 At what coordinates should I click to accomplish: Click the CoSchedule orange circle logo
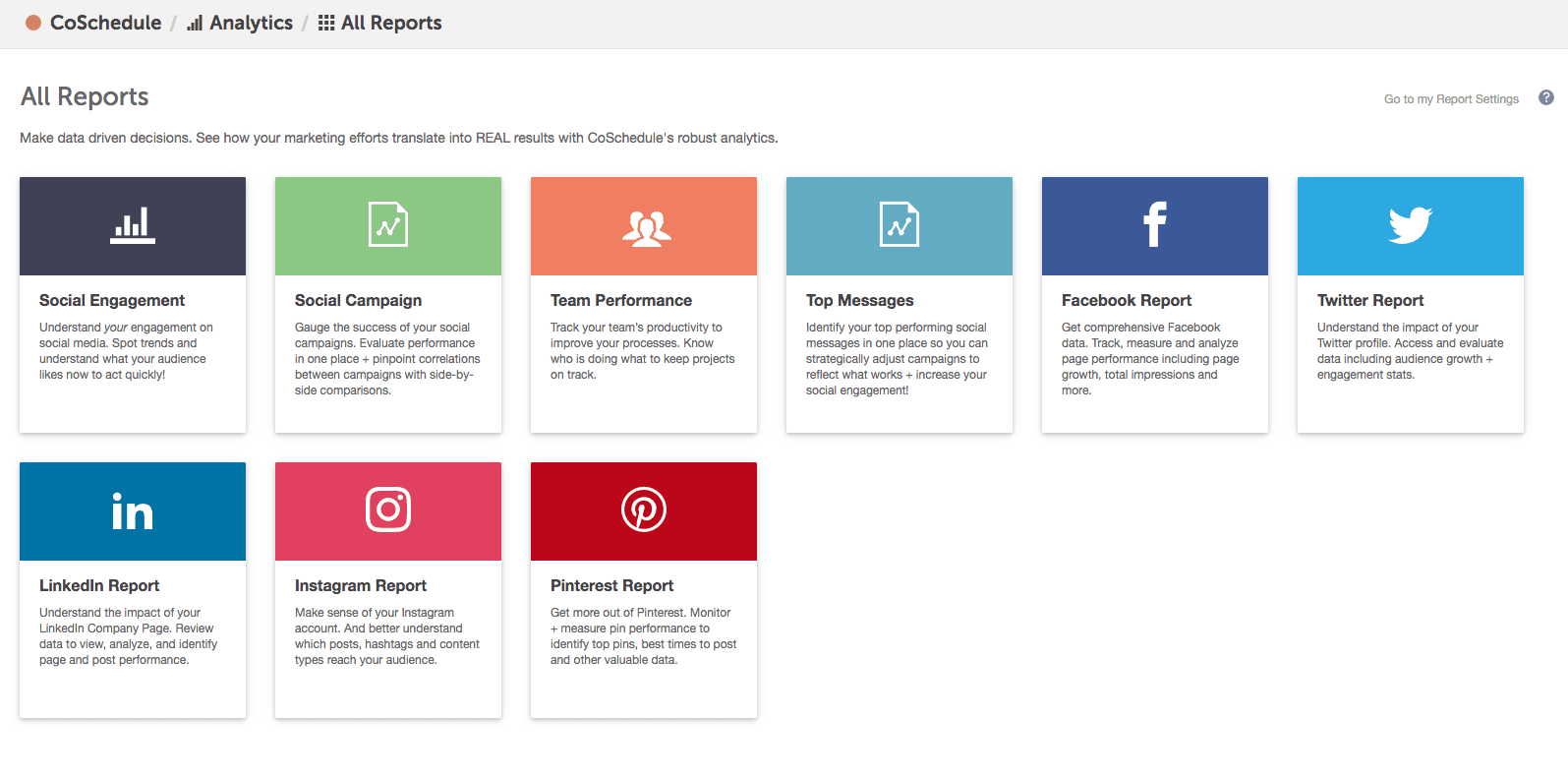click(x=33, y=23)
